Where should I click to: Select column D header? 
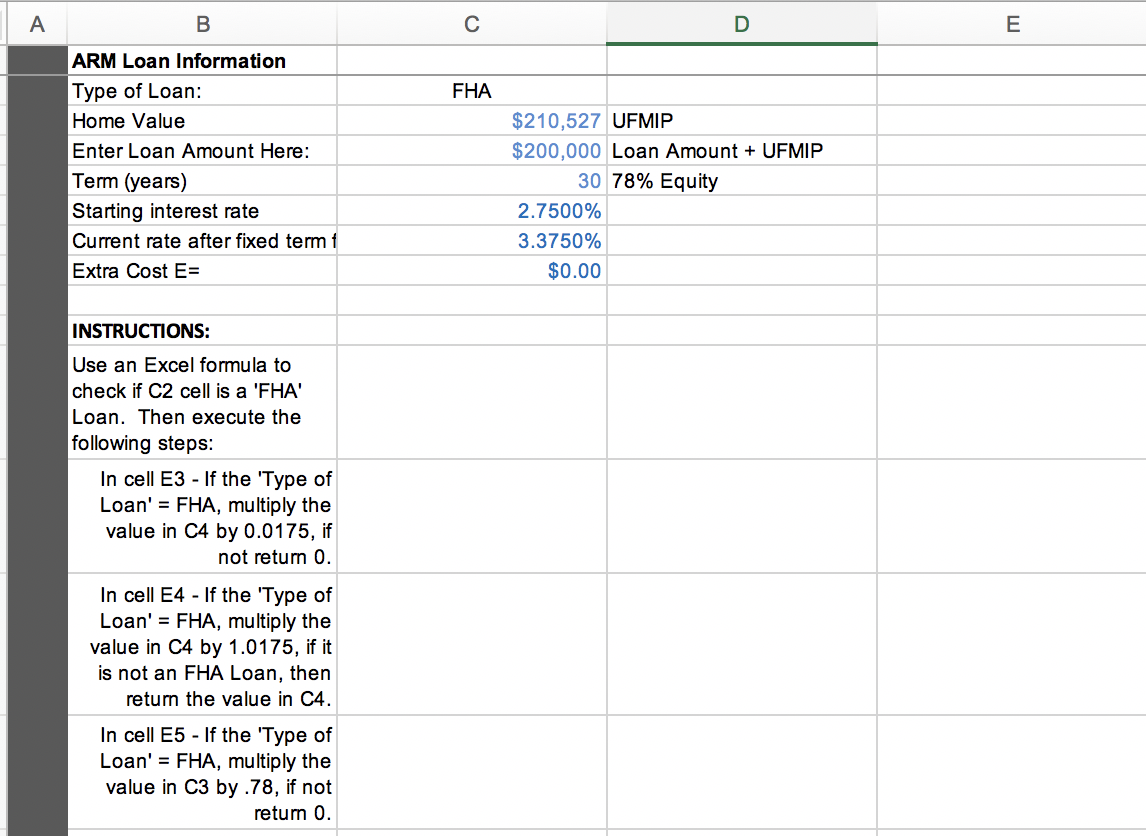pos(742,24)
